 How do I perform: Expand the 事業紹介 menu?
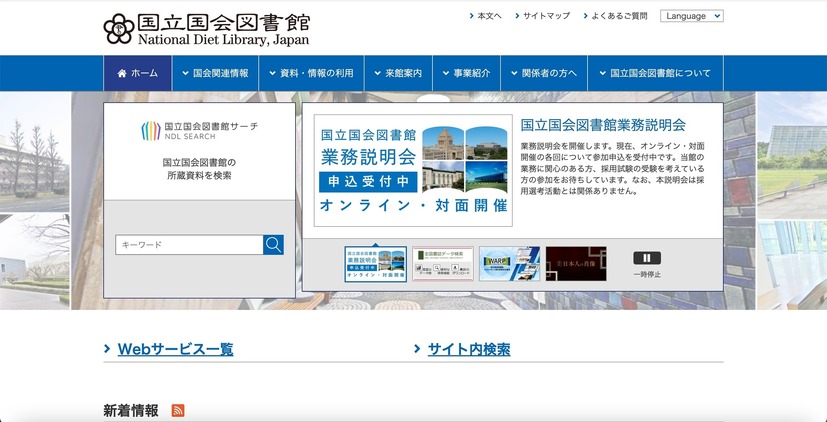467,73
